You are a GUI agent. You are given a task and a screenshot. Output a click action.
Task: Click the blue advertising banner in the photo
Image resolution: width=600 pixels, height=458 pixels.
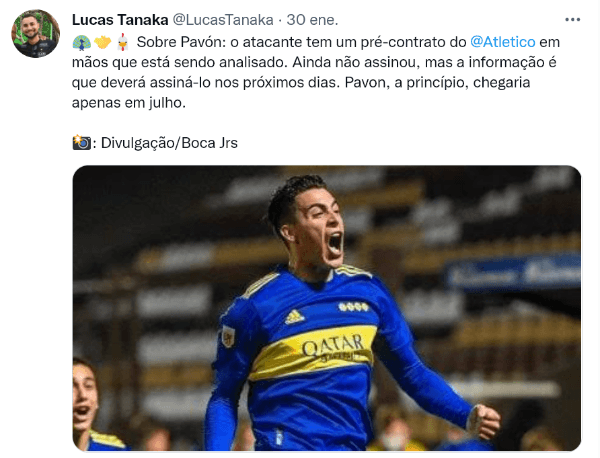pyautogui.click(x=513, y=272)
